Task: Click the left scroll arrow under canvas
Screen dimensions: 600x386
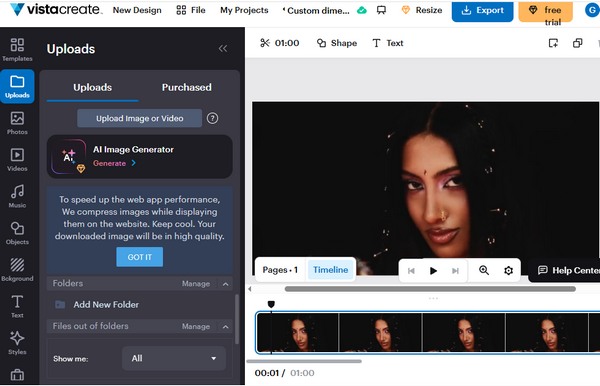Action: point(250,289)
